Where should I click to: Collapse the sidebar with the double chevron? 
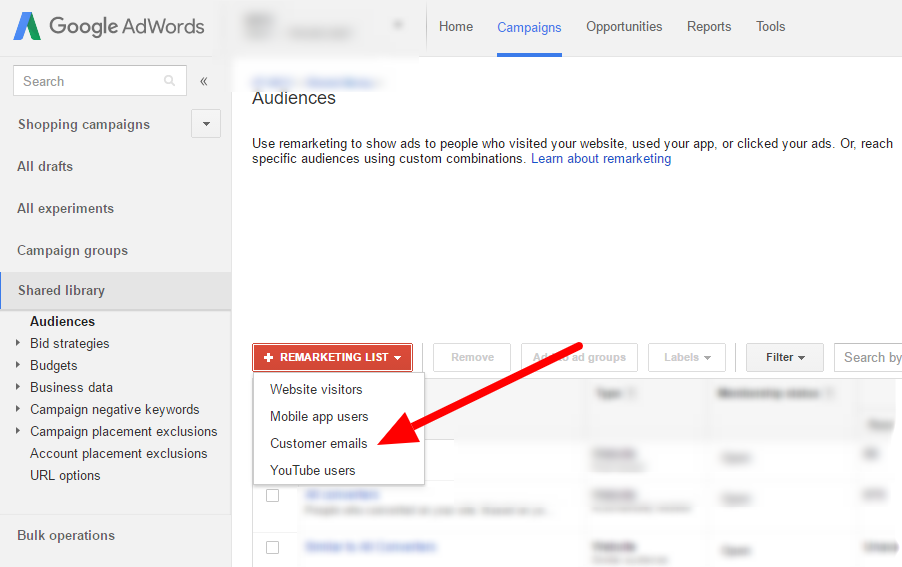[204, 81]
